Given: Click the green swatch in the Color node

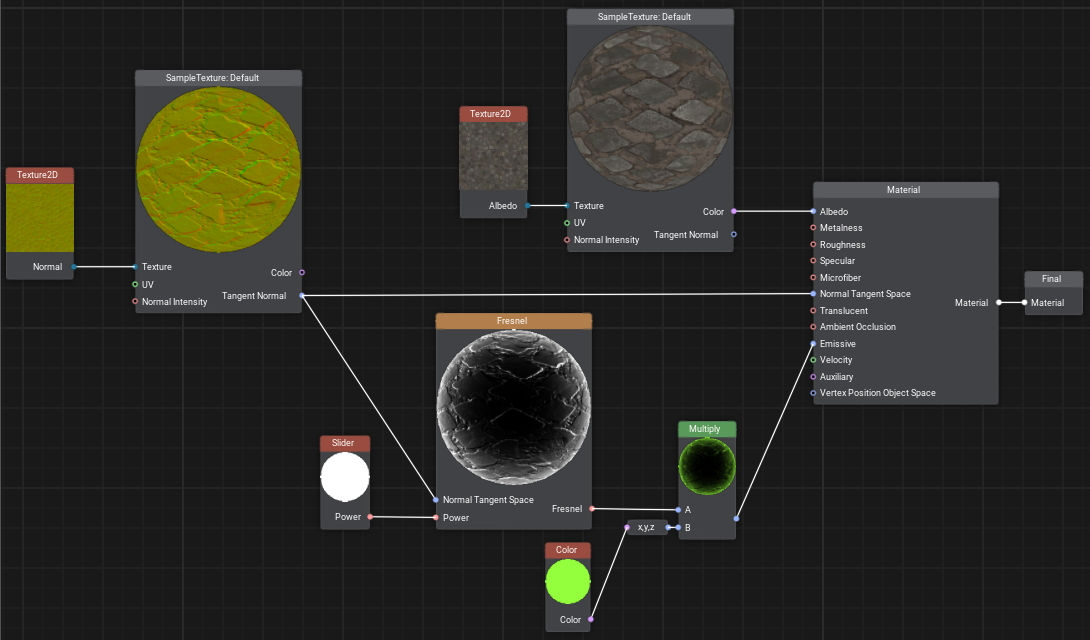Looking at the screenshot, I should pos(568,582).
